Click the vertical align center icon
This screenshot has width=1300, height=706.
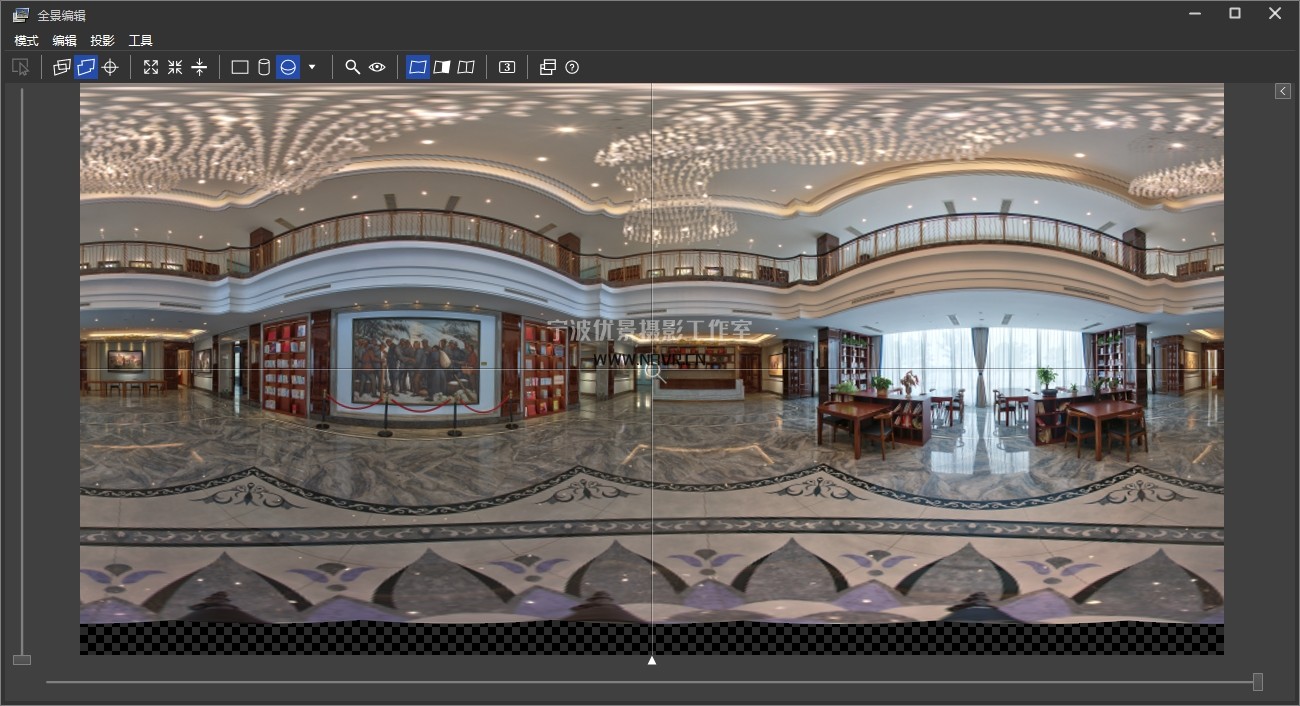(199, 67)
